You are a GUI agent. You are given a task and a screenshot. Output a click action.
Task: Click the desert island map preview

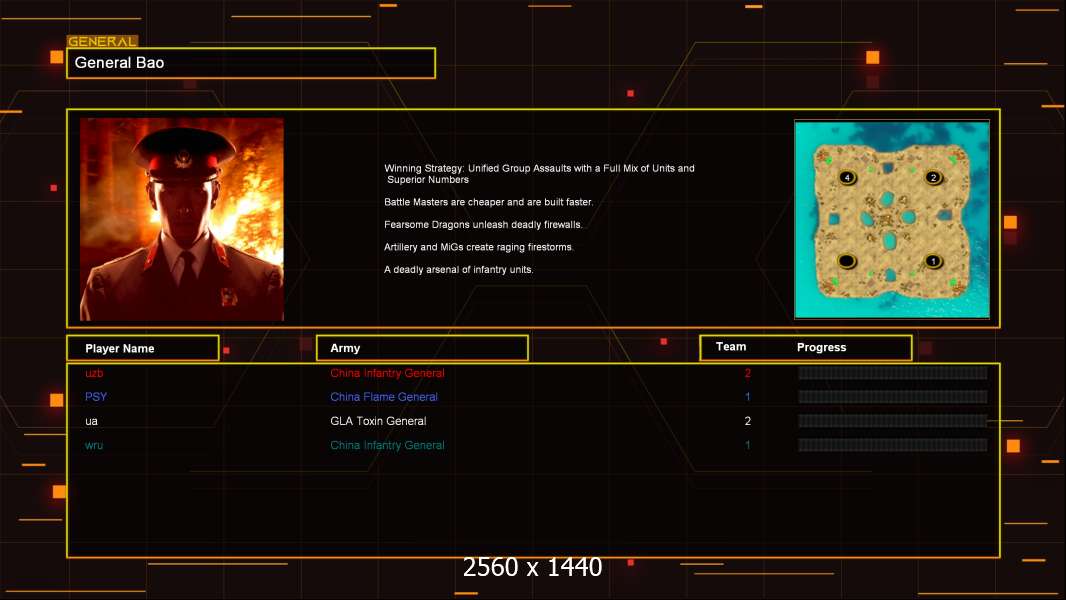click(x=892, y=219)
